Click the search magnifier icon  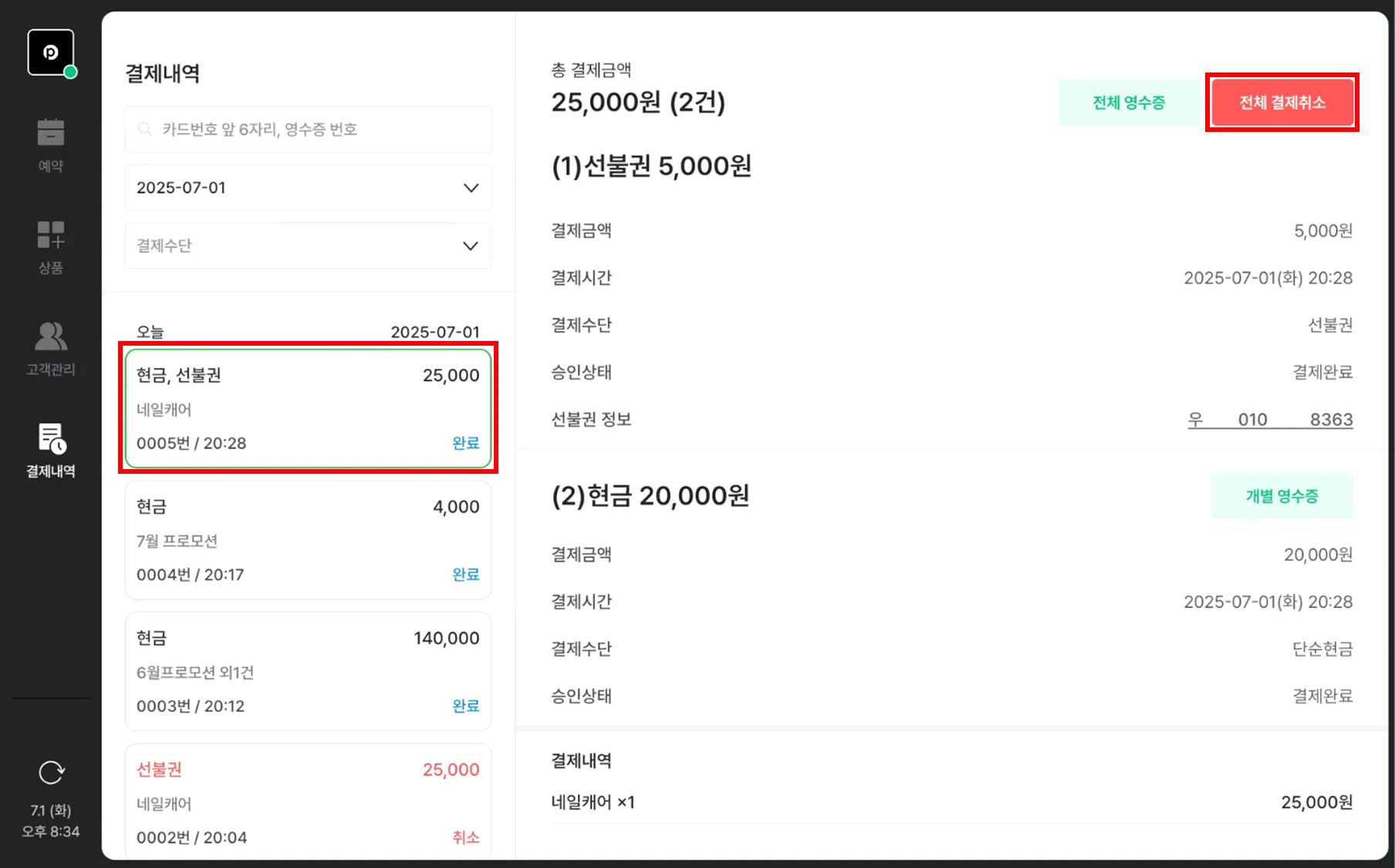click(144, 129)
